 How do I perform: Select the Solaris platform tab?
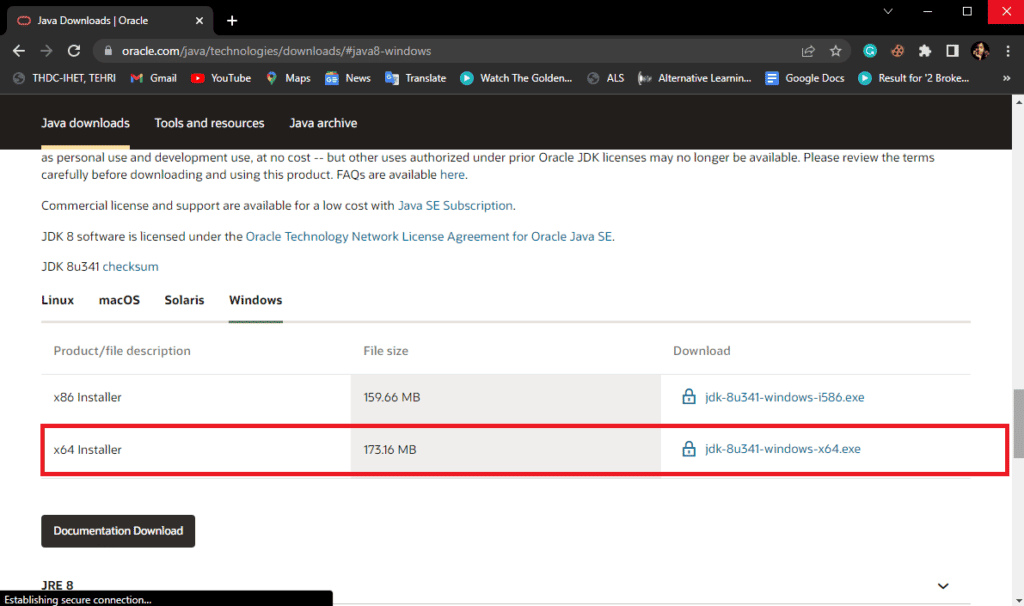[184, 300]
